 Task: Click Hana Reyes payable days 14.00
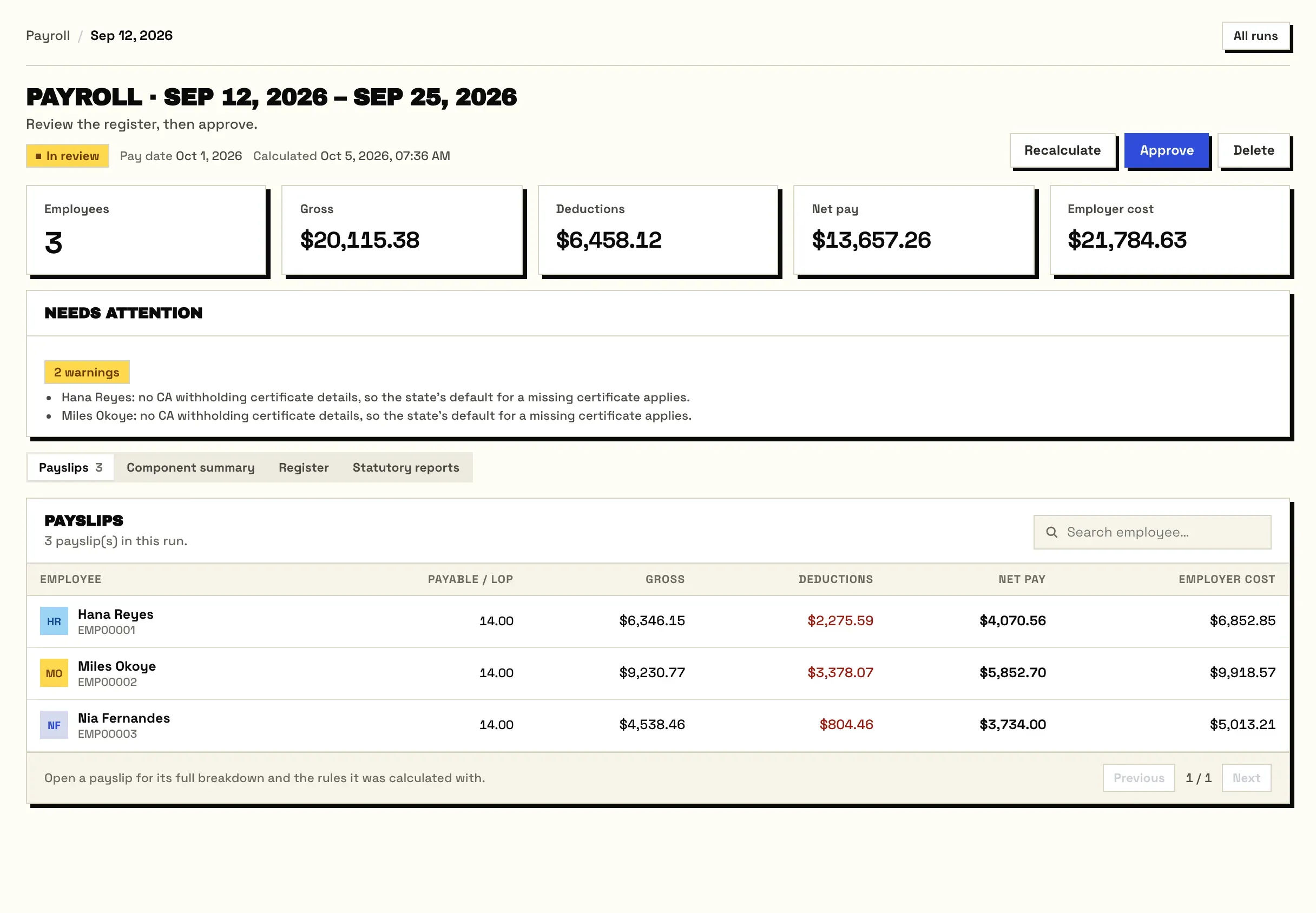click(496, 621)
